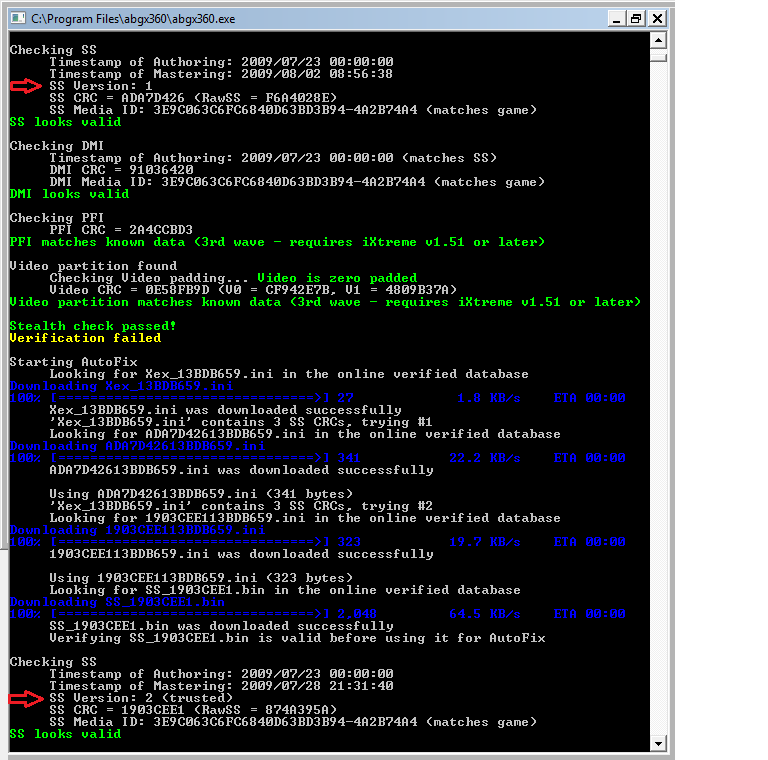Click 'Video partition found' line
Viewport: 768px width, 760px height.
click(93, 266)
